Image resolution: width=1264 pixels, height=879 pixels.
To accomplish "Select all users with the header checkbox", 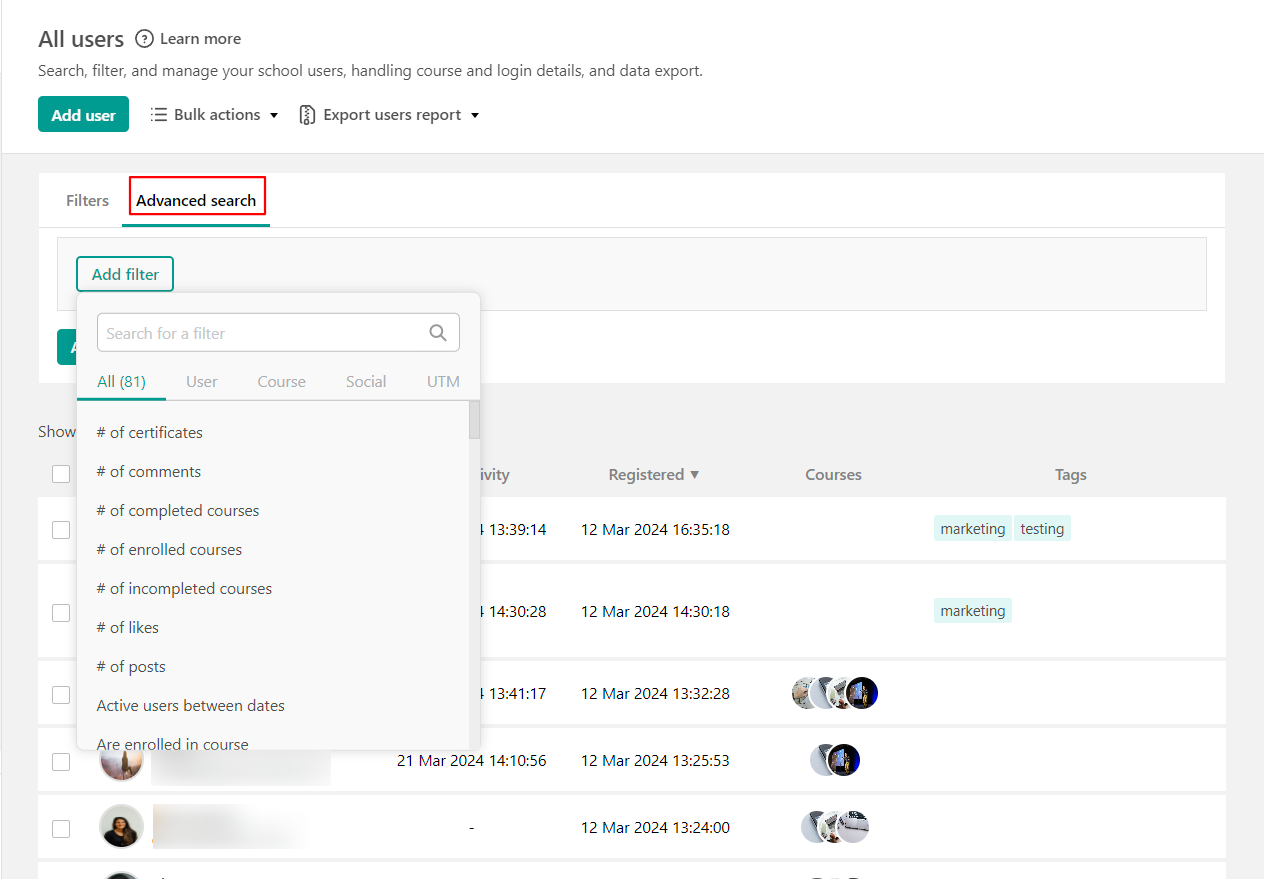I will click(x=61, y=474).
